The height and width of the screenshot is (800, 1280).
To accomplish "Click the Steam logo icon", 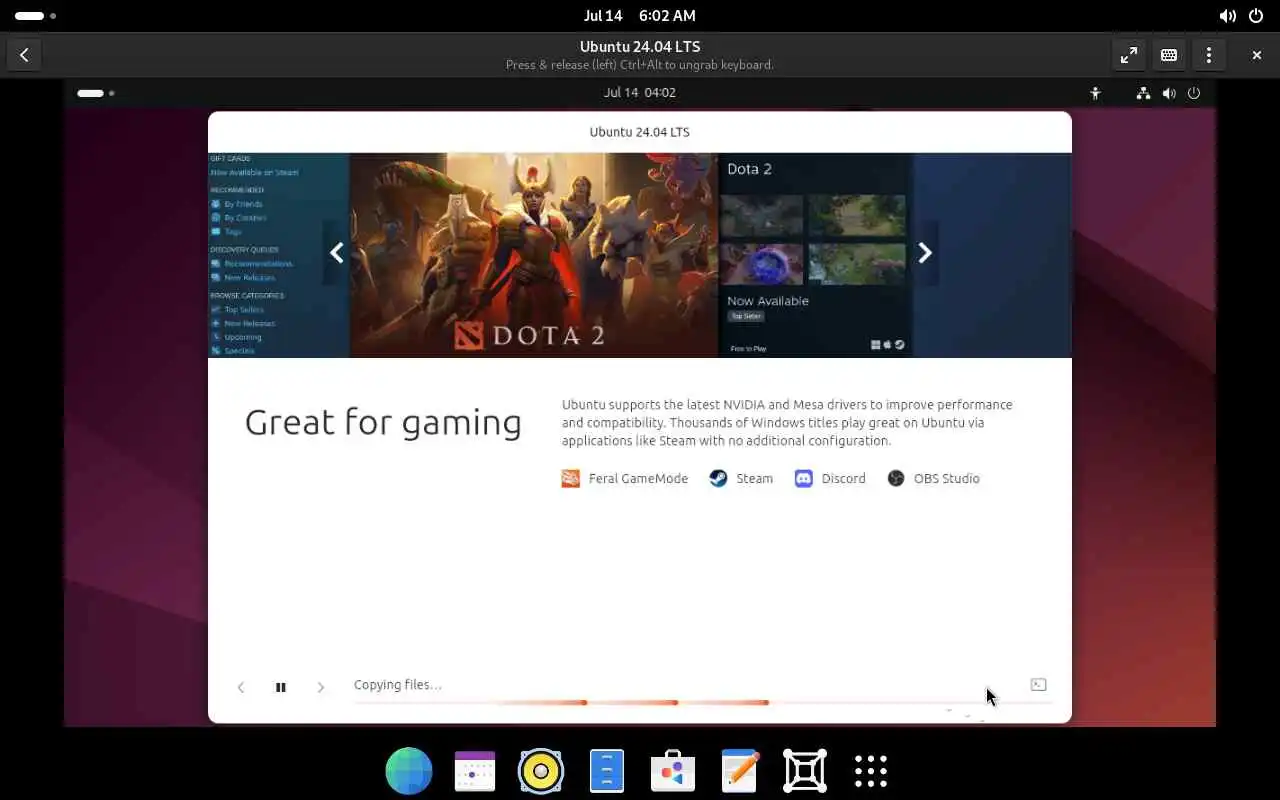I will [718, 479].
